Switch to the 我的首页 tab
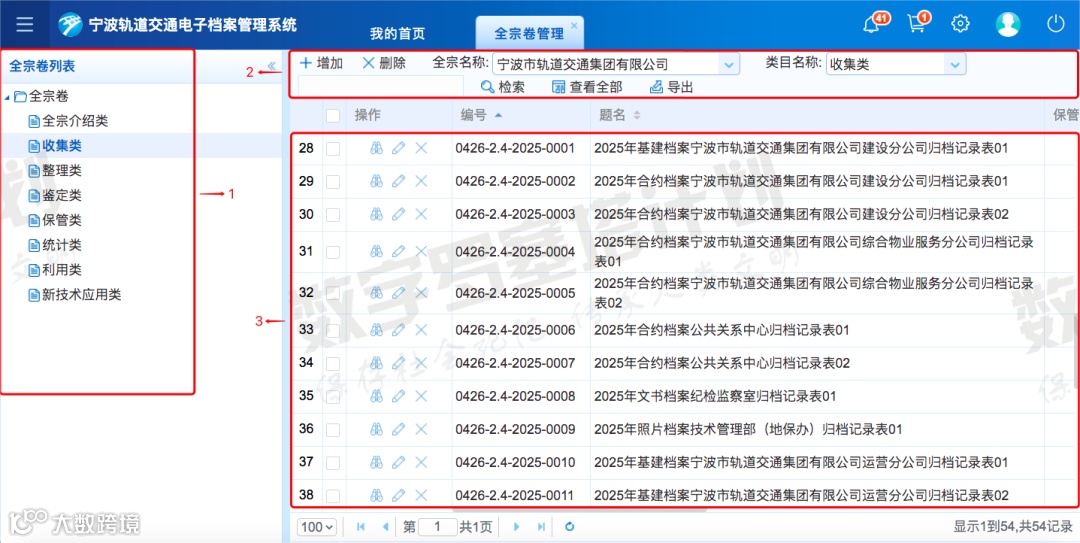Image resolution: width=1080 pixels, height=543 pixels. tap(397, 33)
